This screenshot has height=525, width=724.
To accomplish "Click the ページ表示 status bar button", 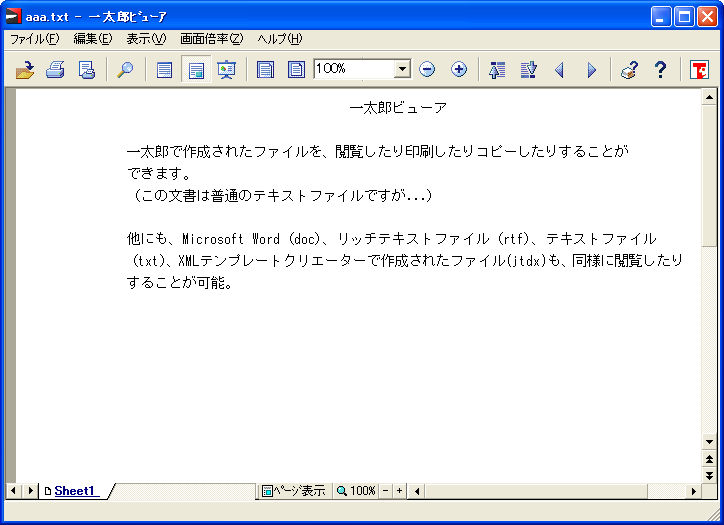I will point(294,491).
